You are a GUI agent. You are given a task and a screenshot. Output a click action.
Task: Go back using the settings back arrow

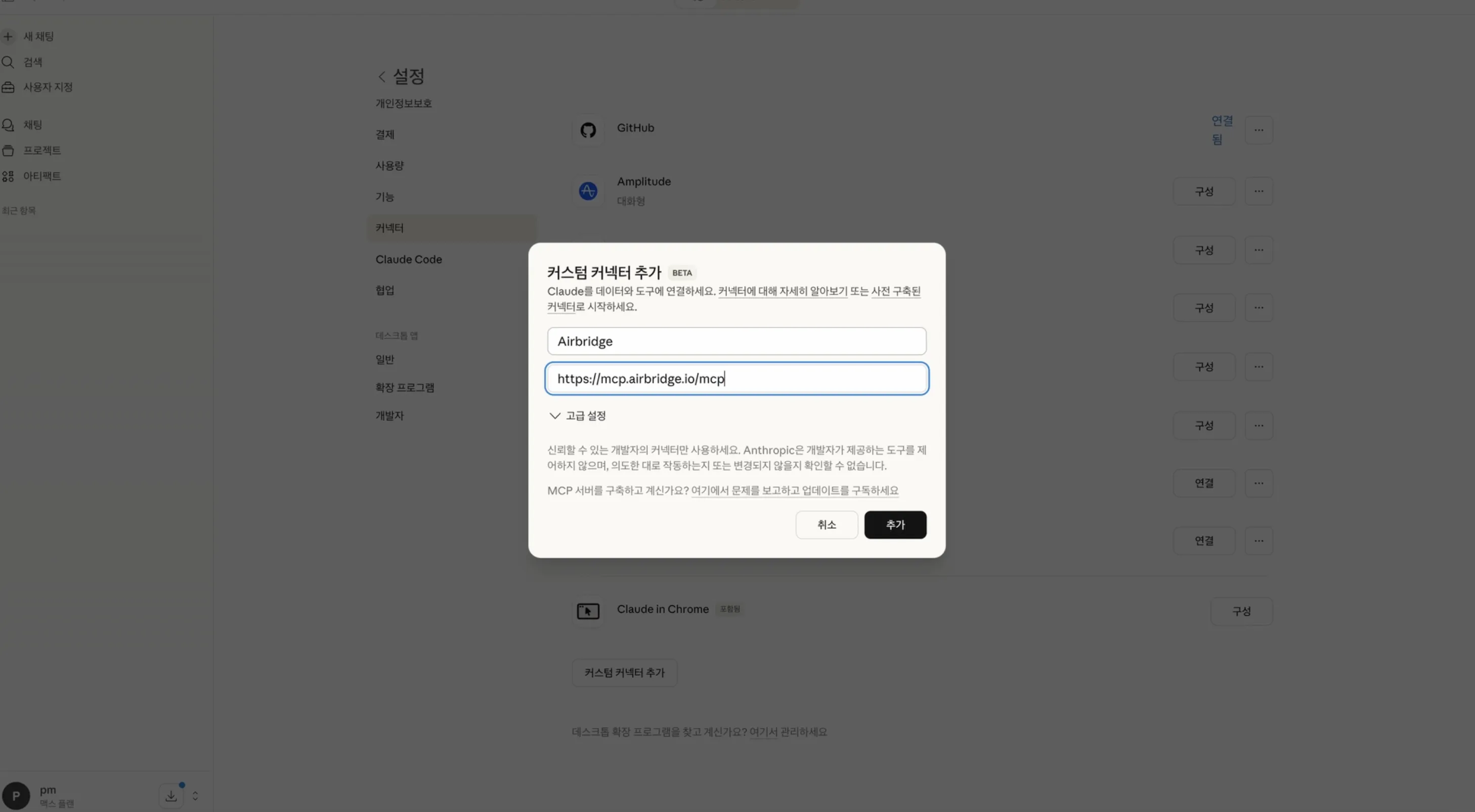(382, 77)
